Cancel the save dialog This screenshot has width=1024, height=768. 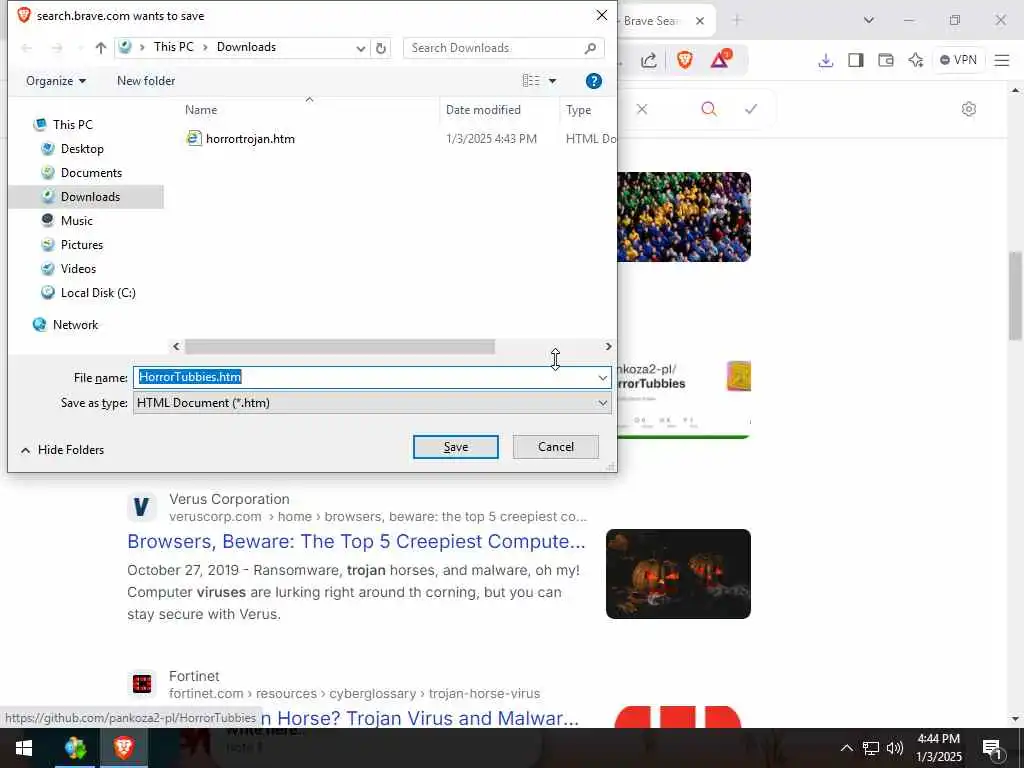click(556, 447)
